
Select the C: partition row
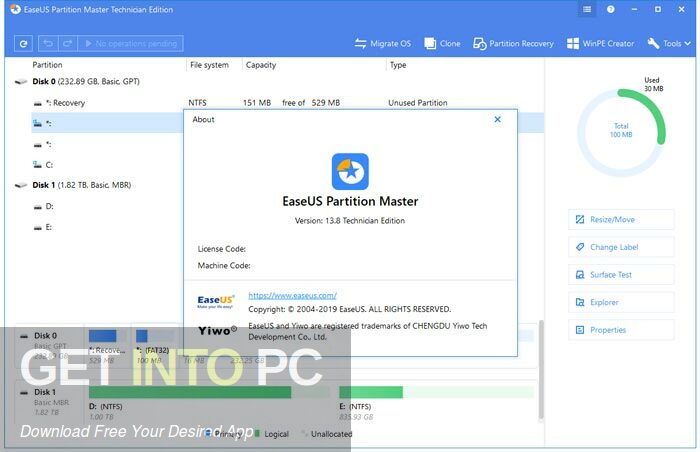(x=107, y=165)
